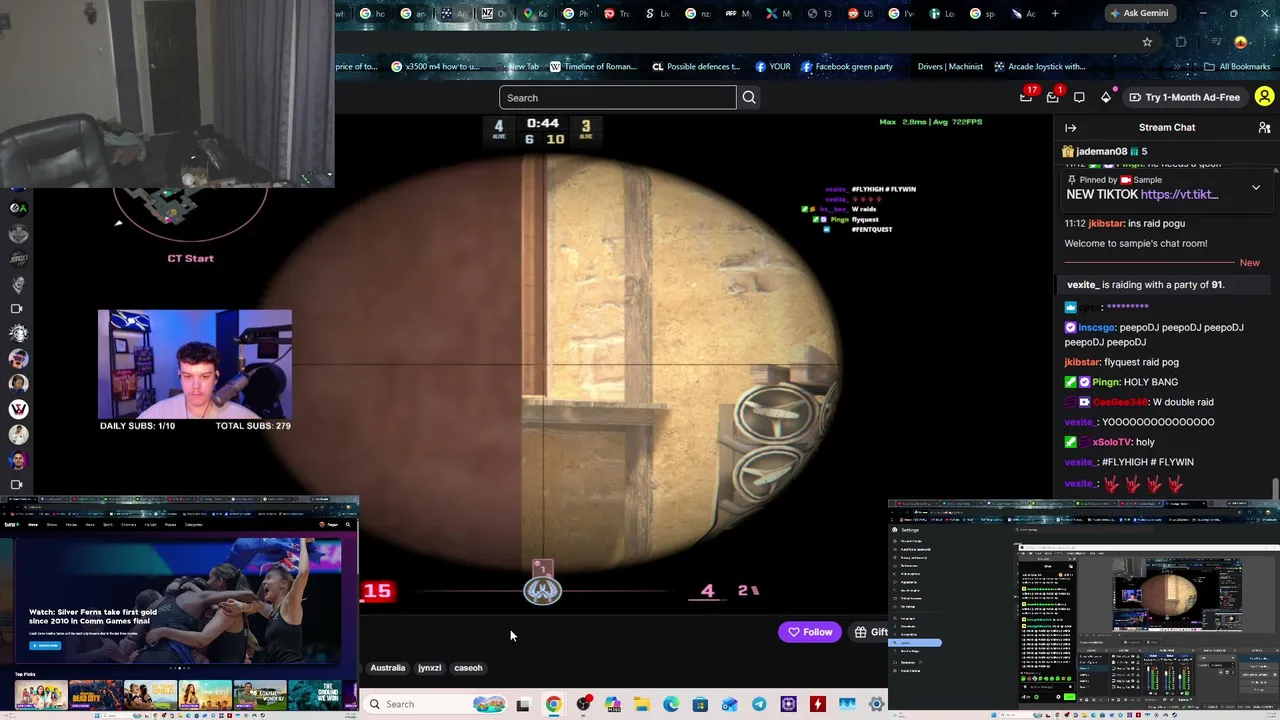Image resolution: width=1280 pixels, height=720 pixels.
Task: Open the blue waveform app on the taskbar
Action: pyautogui.click(x=847, y=704)
